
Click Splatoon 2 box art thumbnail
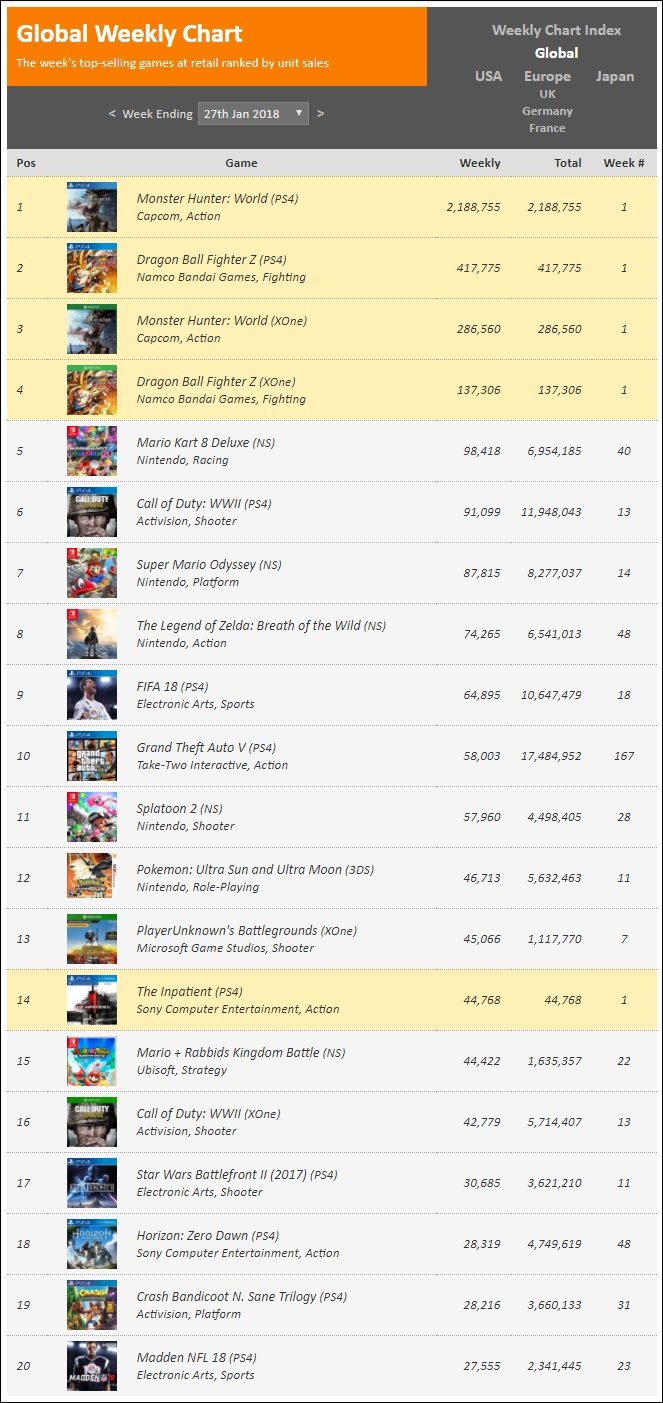[x=92, y=817]
